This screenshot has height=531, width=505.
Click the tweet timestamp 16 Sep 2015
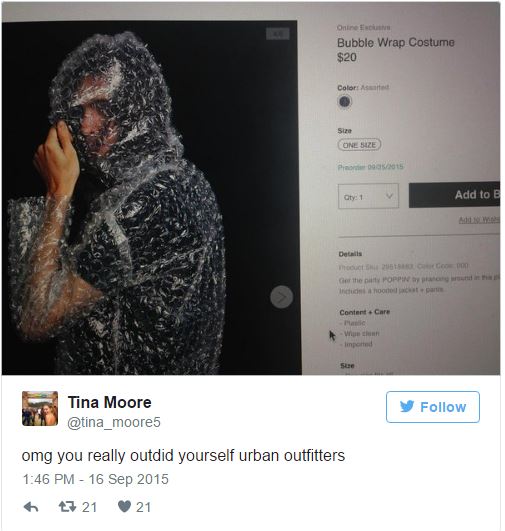pyautogui.click(x=95, y=479)
